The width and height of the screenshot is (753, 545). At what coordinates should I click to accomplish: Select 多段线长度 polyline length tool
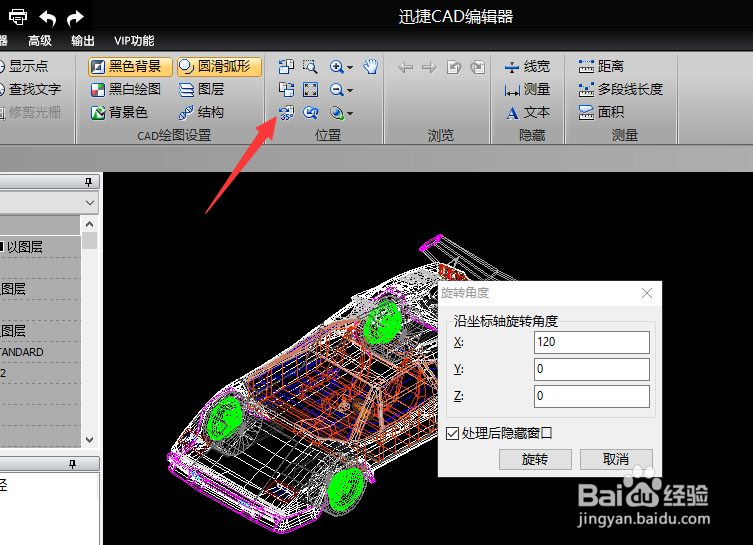(620, 89)
